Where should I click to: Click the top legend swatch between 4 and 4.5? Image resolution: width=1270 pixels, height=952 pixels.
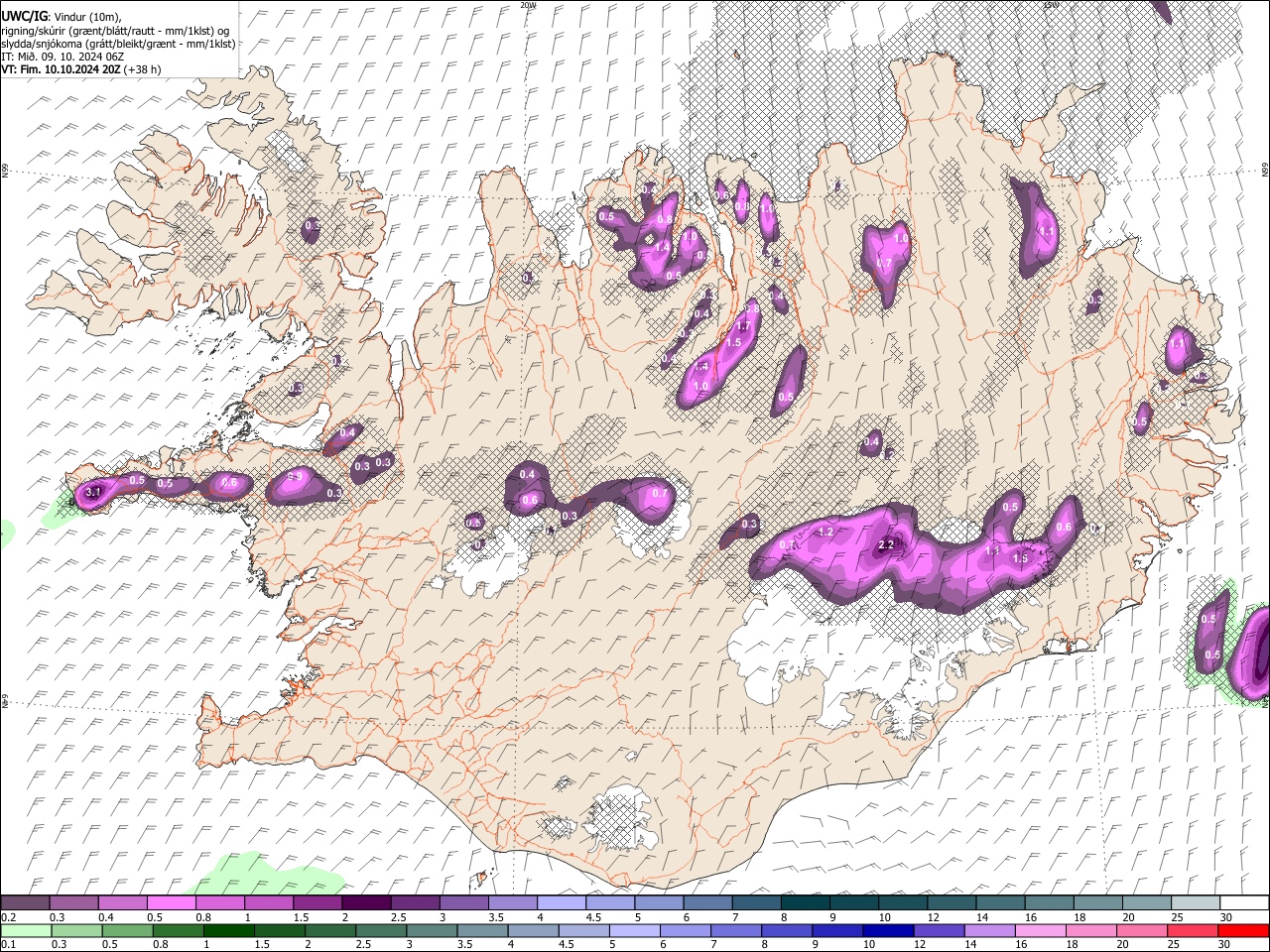[x=562, y=903]
